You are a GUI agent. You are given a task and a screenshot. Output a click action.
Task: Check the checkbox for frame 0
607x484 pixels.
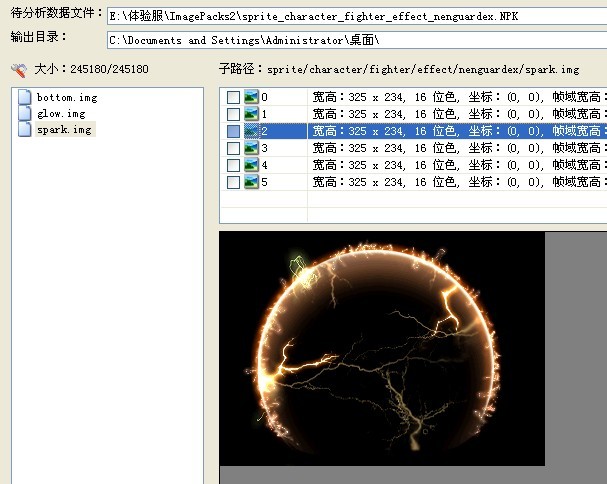[x=233, y=97]
